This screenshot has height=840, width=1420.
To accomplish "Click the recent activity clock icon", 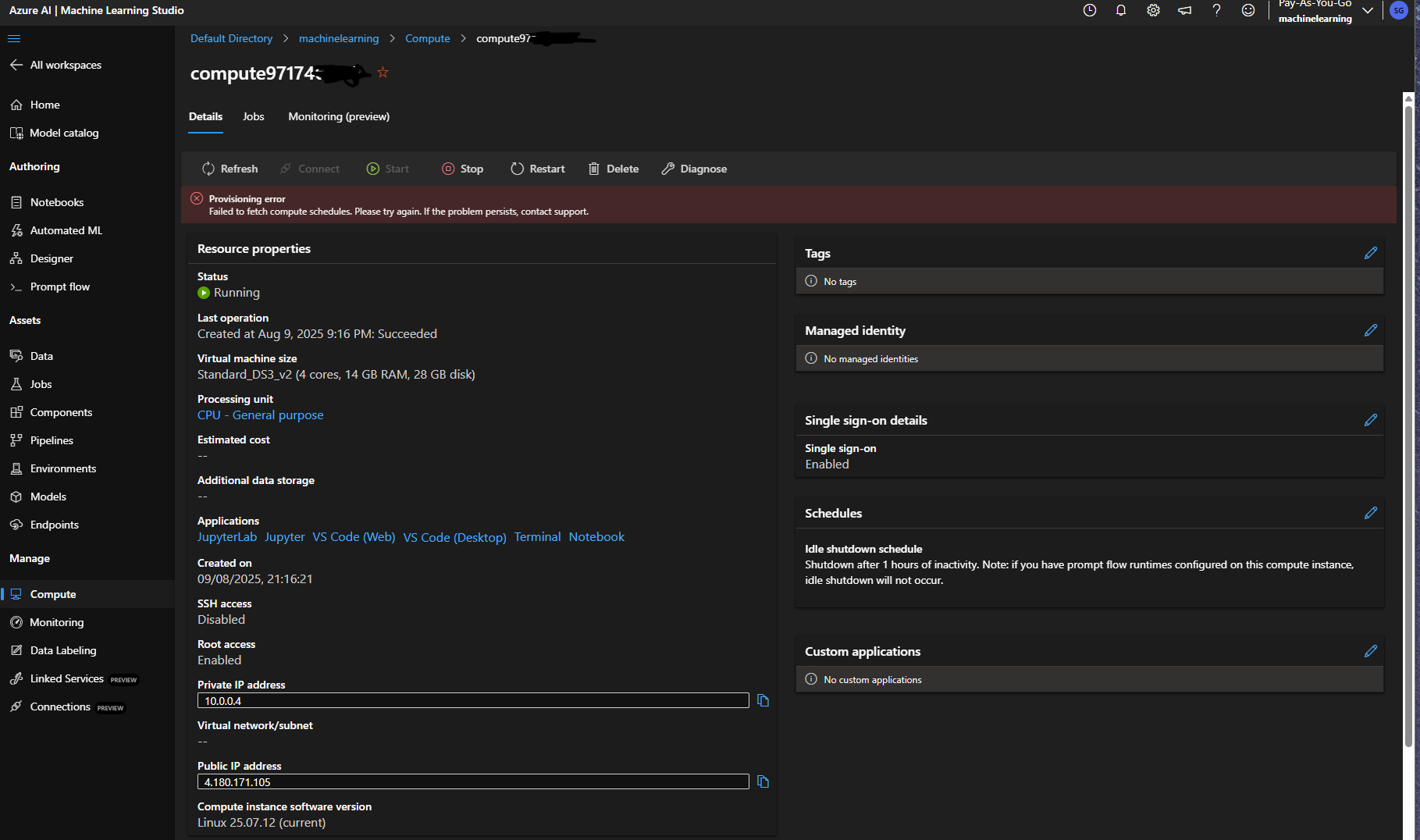I will (1090, 10).
